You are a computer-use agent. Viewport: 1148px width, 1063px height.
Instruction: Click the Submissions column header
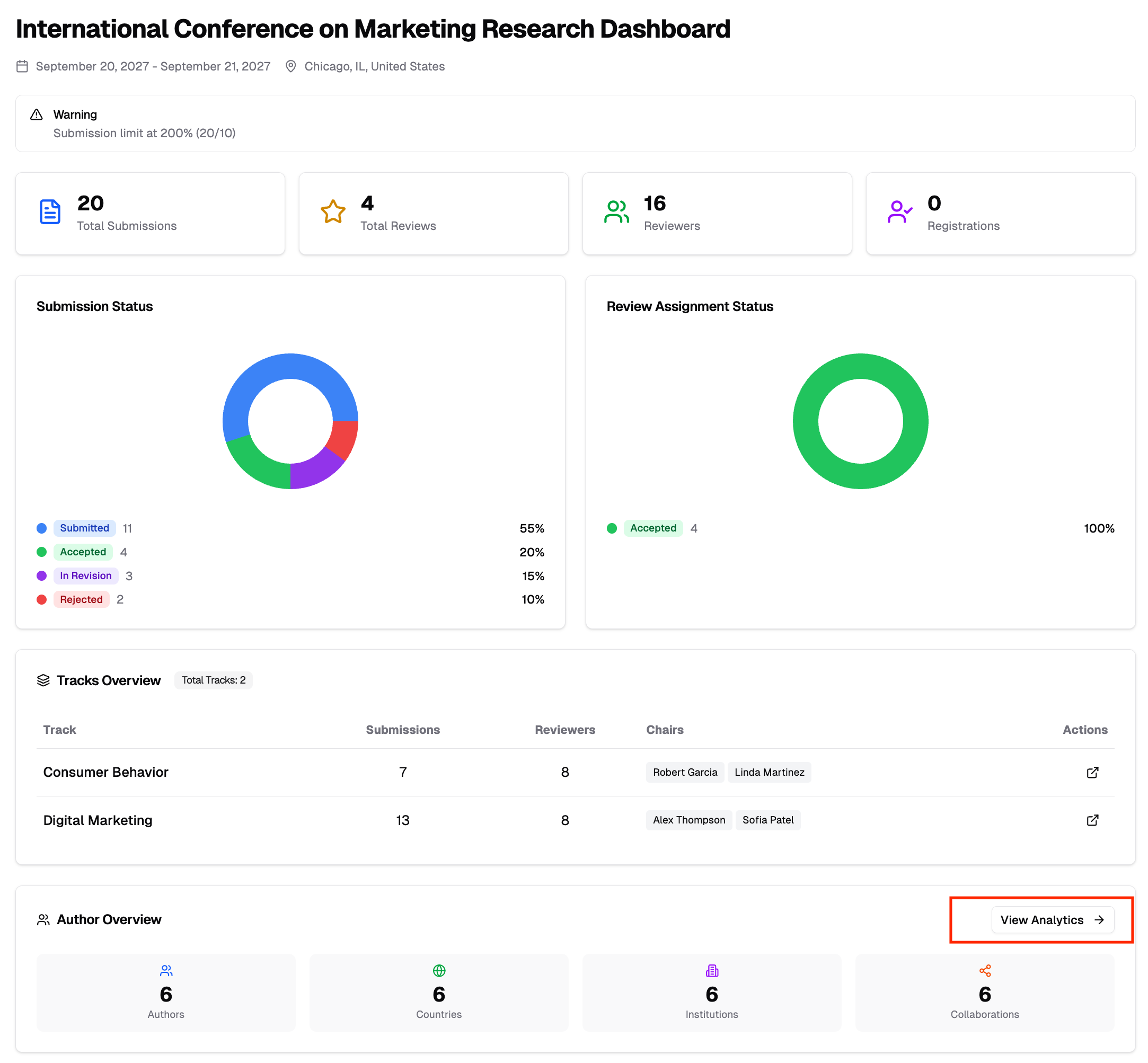402,729
